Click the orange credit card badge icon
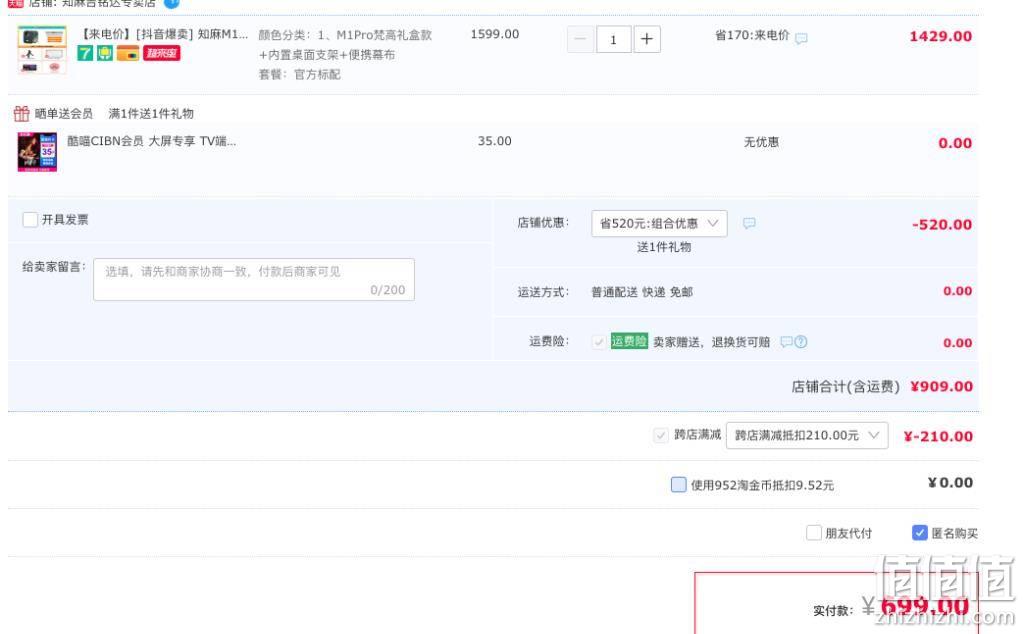The height and width of the screenshot is (634, 1024). tap(128, 53)
